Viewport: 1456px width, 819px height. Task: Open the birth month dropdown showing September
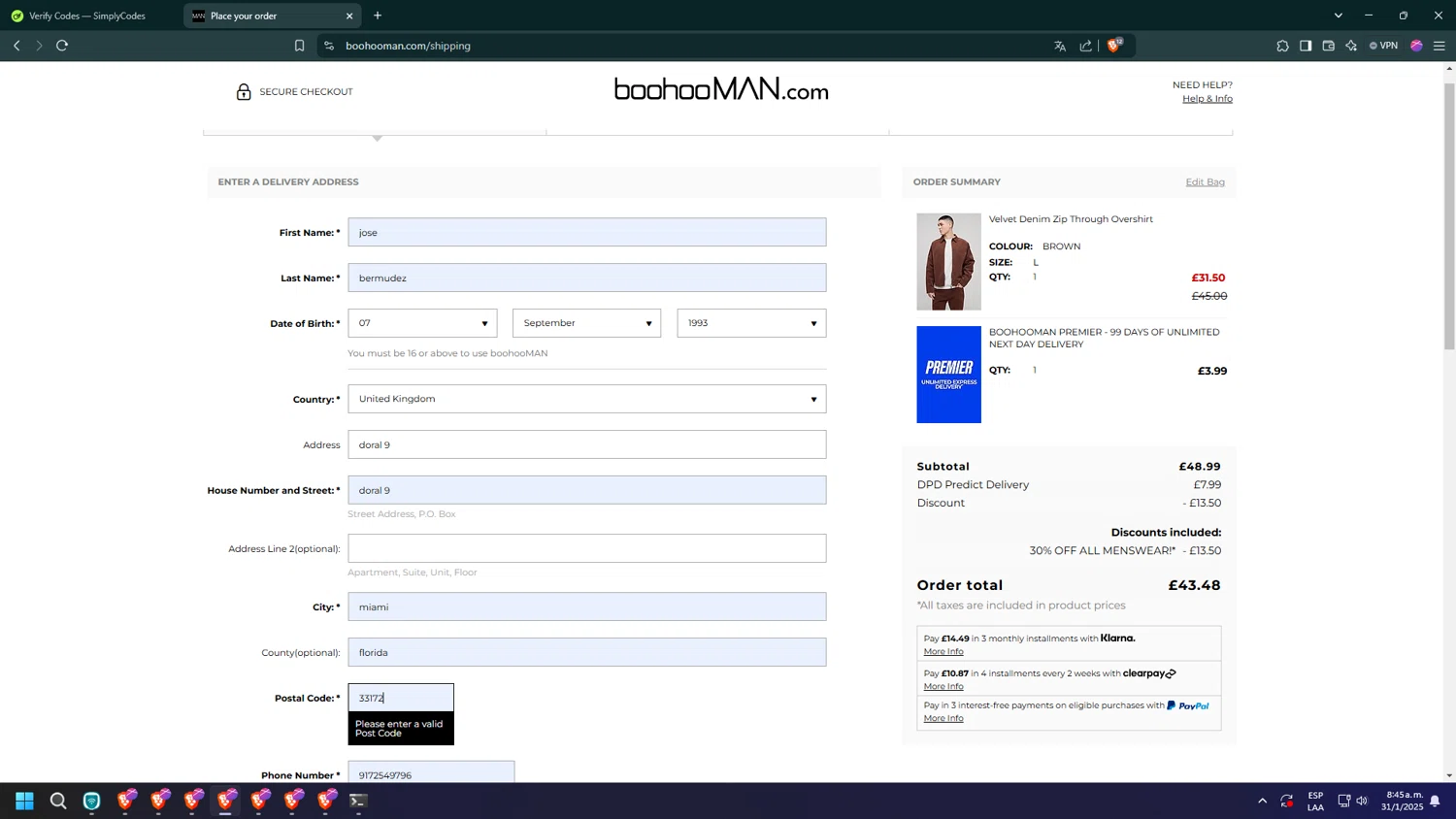pos(586,323)
